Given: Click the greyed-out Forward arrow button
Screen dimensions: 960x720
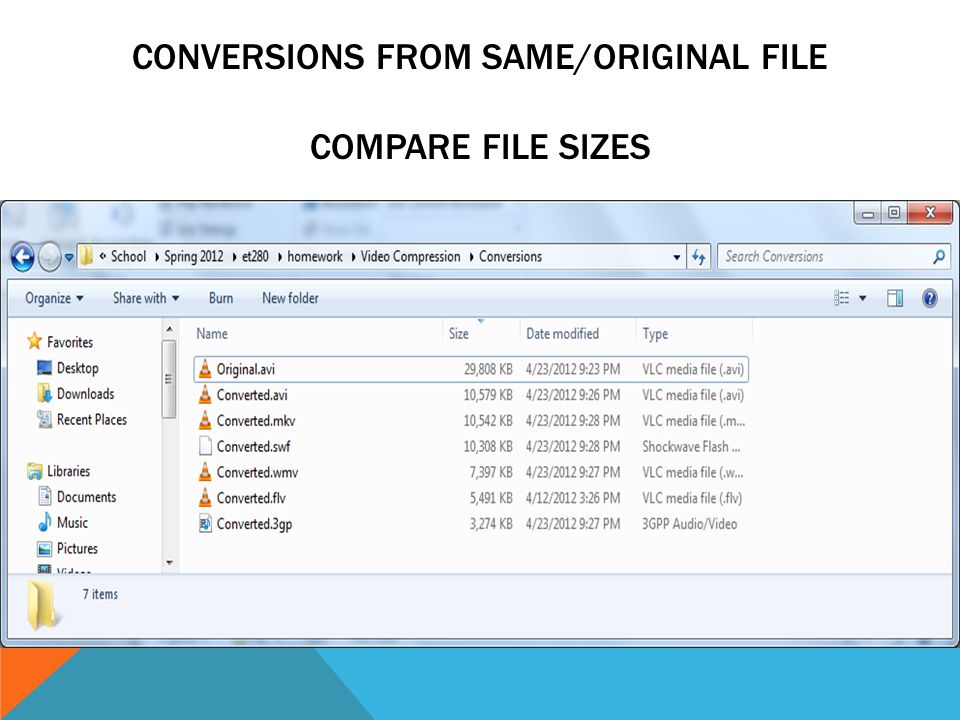Looking at the screenshot, I should point(50,257).
